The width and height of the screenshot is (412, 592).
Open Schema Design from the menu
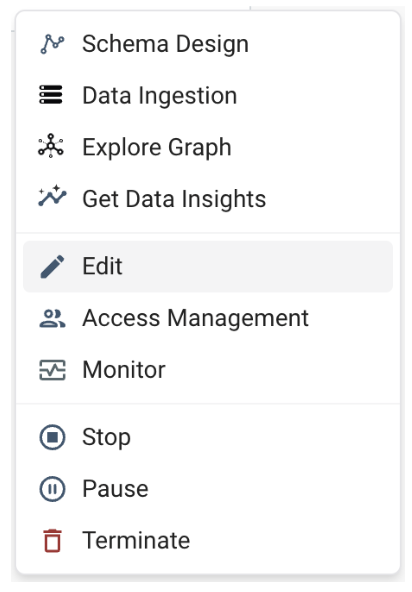(208, 44)
